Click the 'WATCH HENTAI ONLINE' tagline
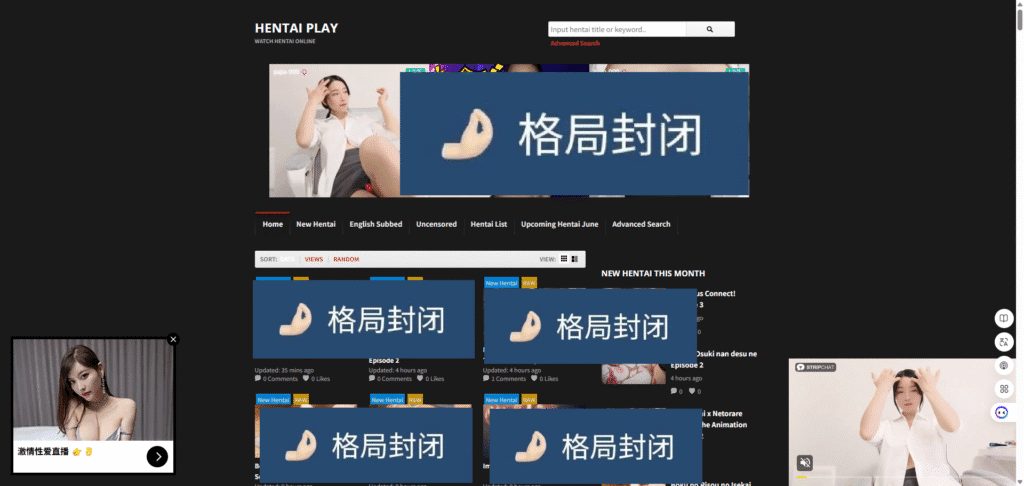 coord(285,41)
